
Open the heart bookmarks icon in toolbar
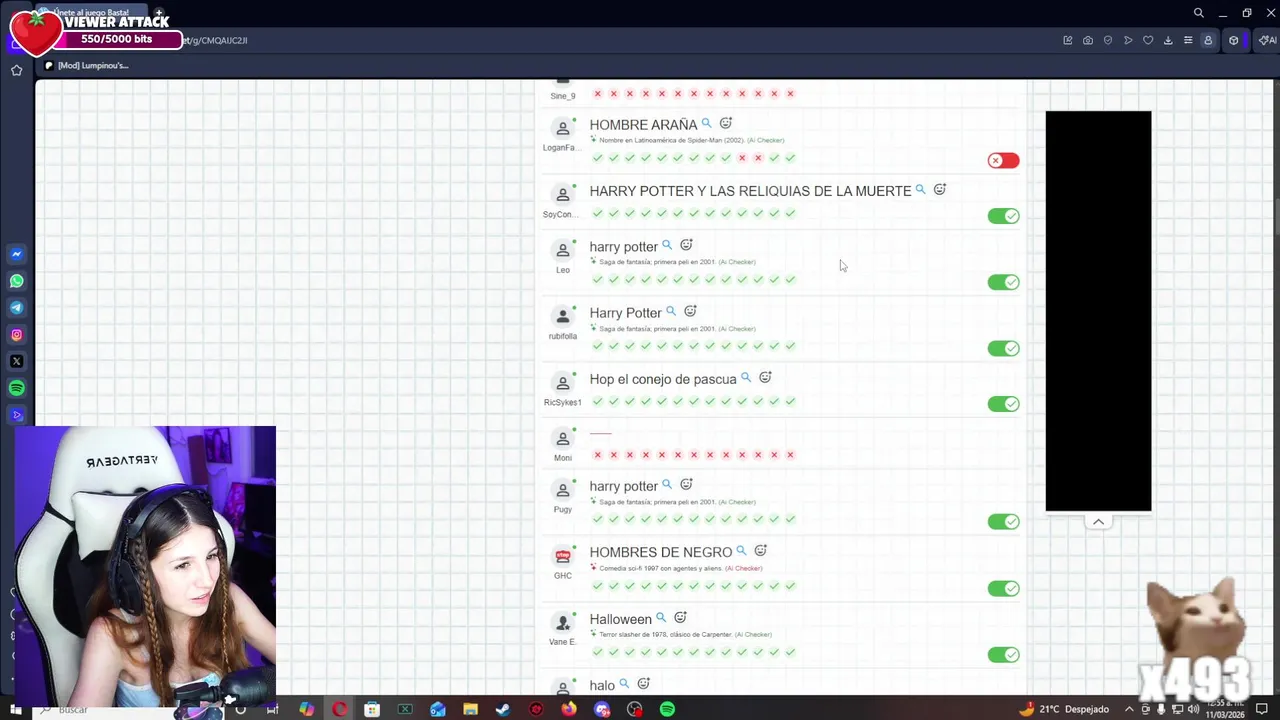pos(1148,40)
